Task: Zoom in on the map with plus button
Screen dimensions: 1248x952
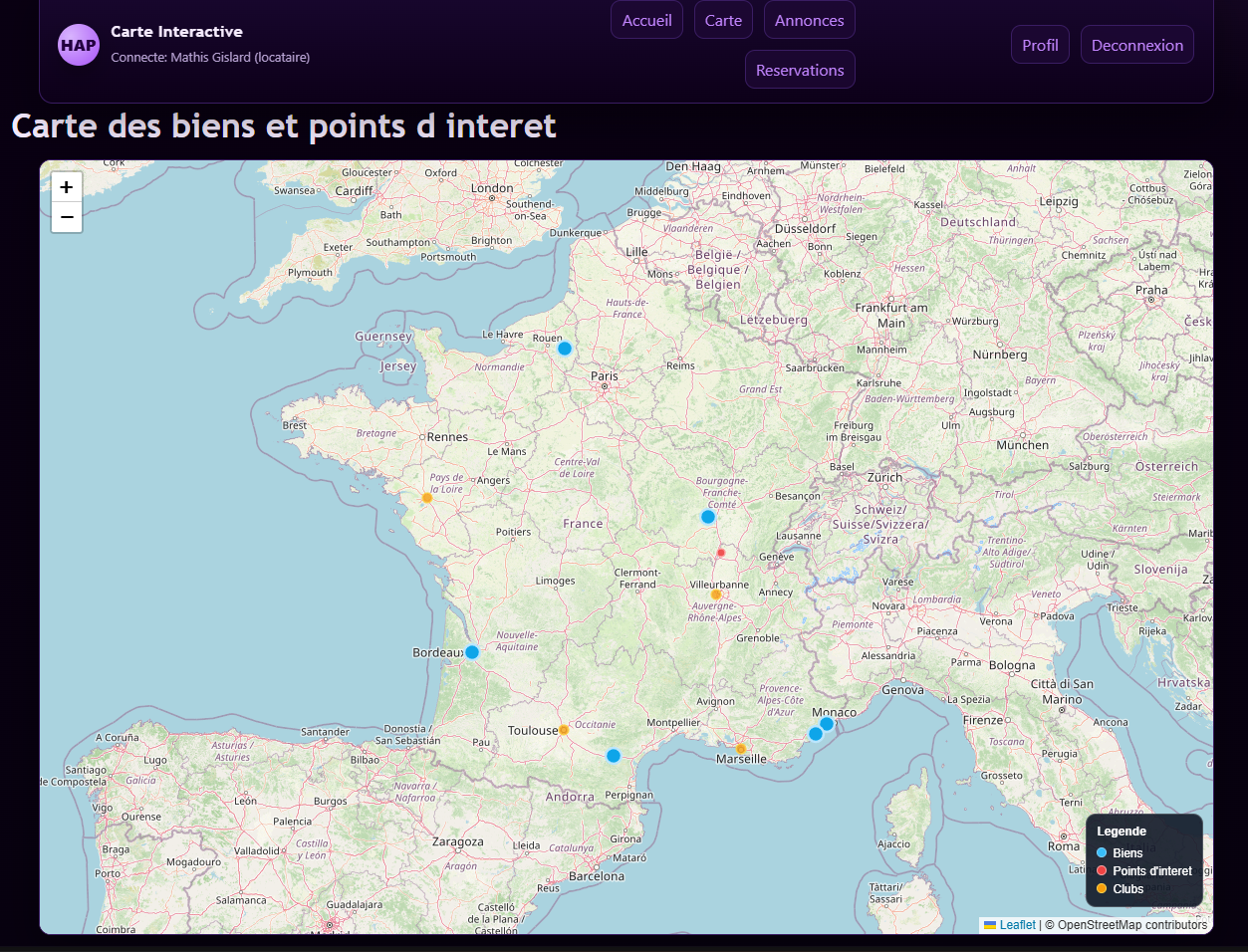Action: coord(67,187)
